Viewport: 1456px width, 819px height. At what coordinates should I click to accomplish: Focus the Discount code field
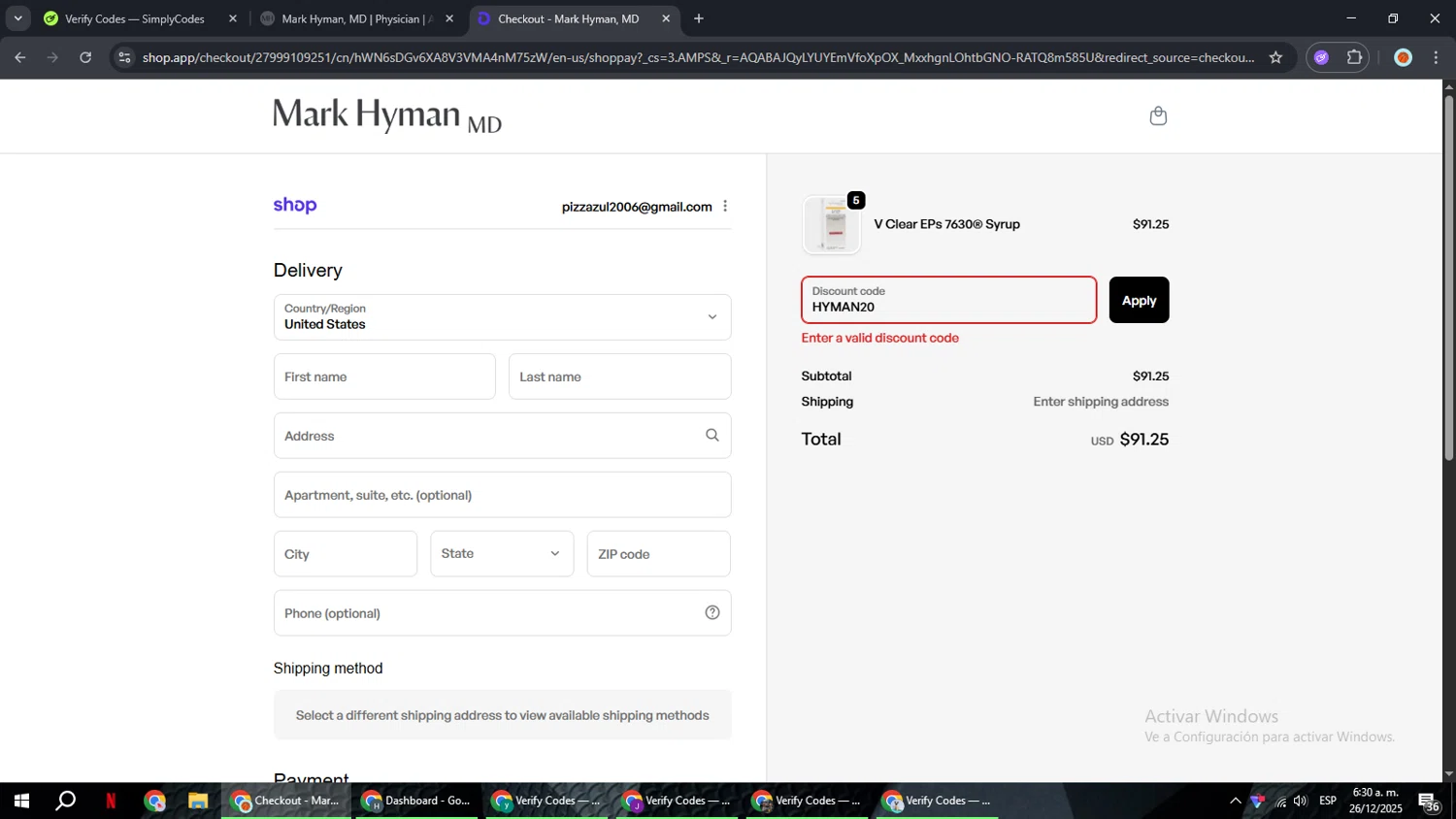948,300
